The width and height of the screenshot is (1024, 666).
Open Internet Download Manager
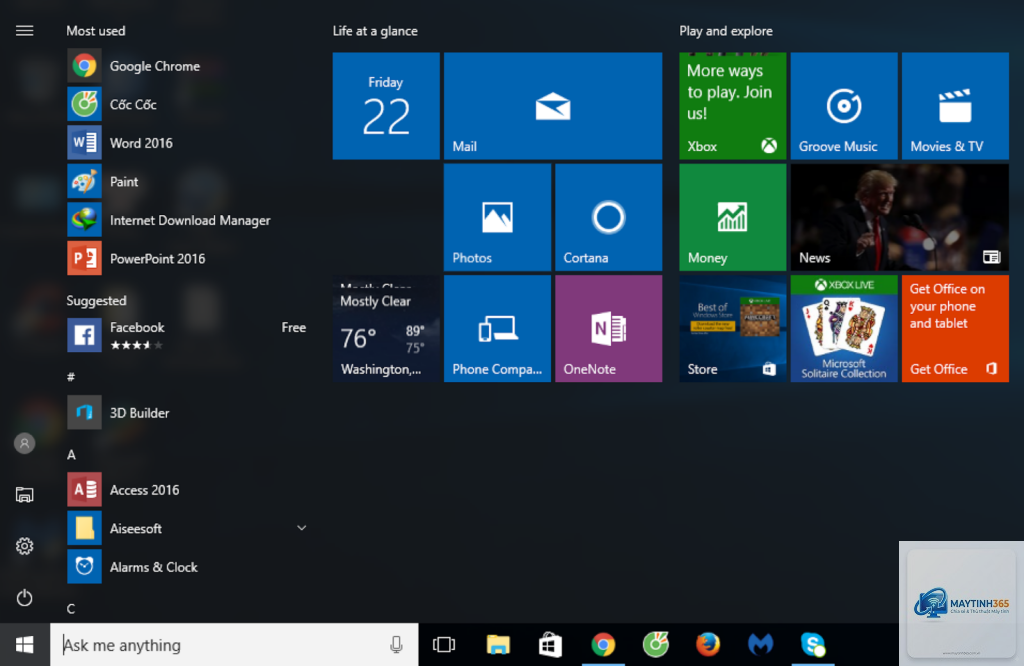coord(186,220)
